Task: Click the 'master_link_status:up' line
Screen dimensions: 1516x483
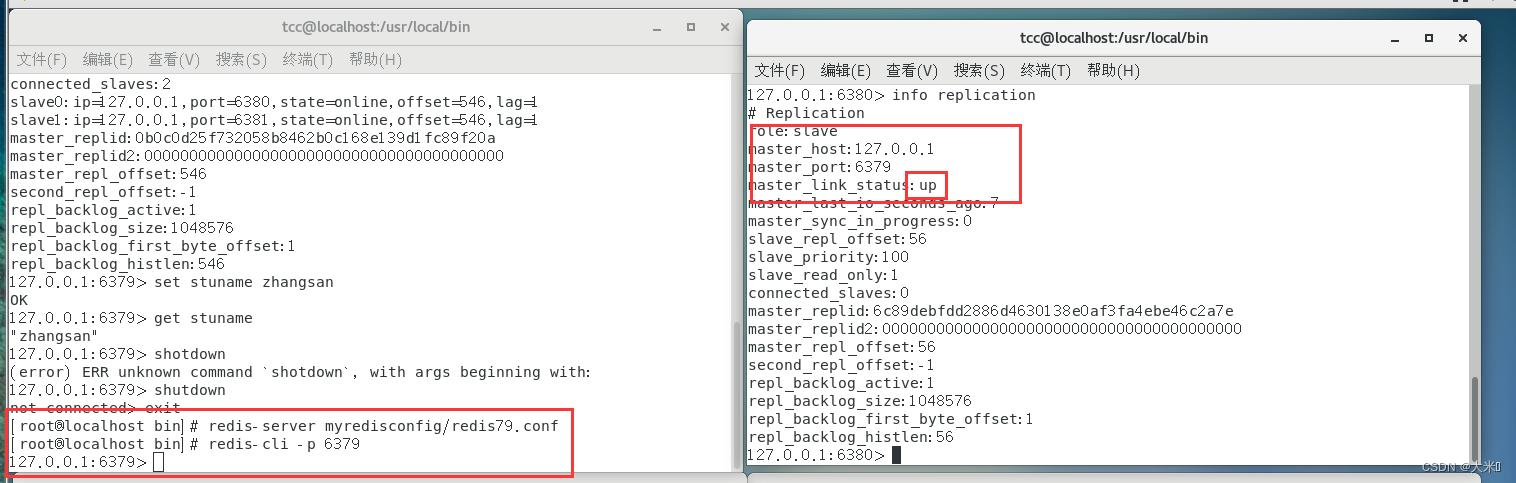Action: [x=842, y=185]
